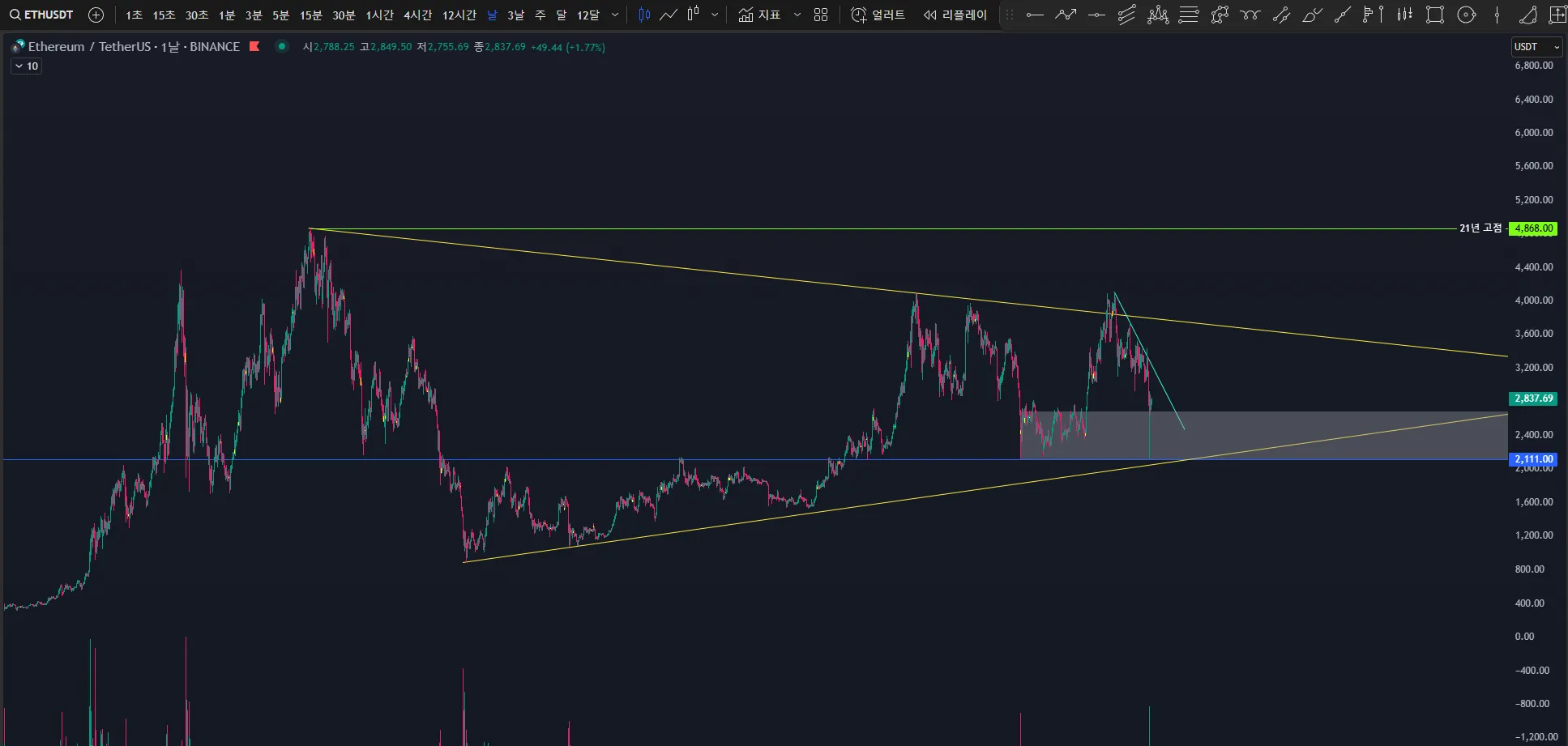Select the head and shoulders pattern tool

[x=1158, y=15]
